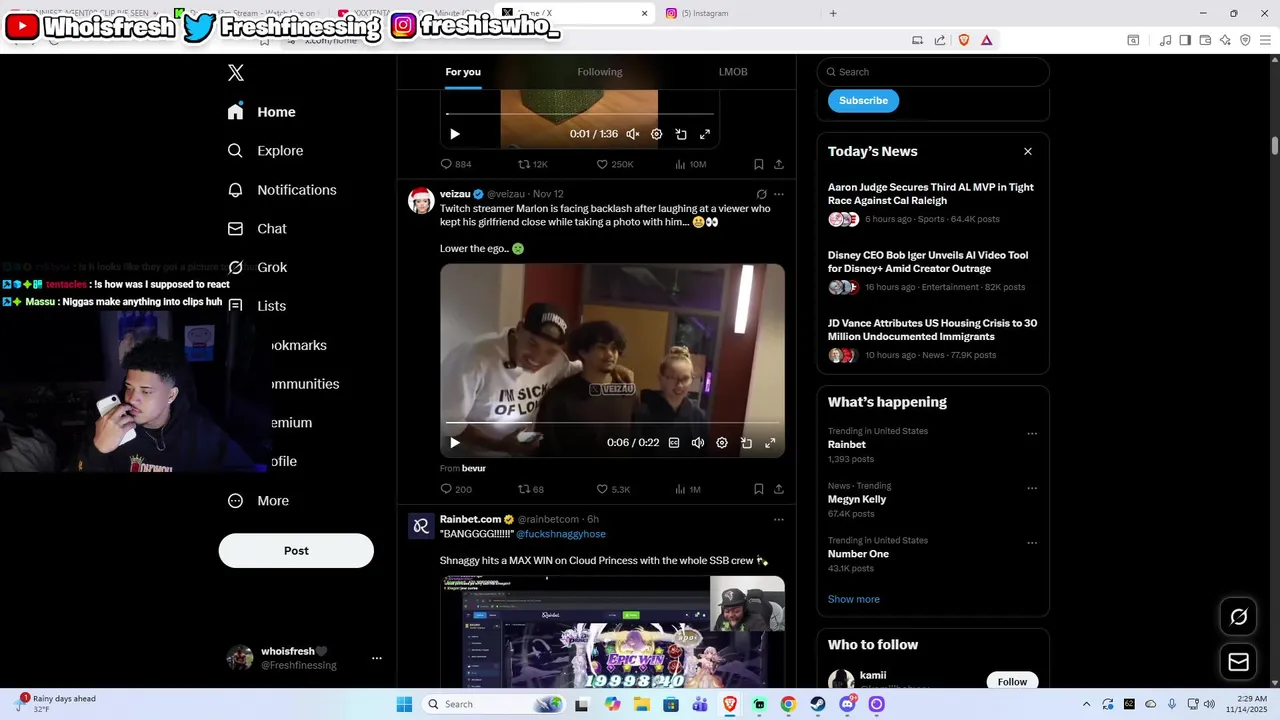
Task: Share the veizau post
Action: click(x=779, y=489)
